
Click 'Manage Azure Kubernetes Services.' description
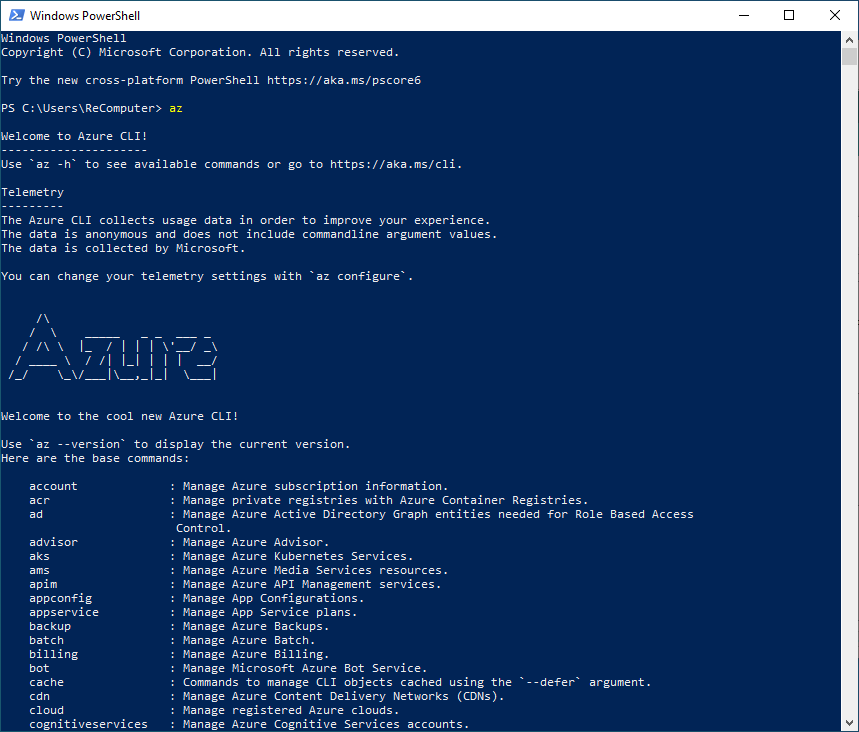point(298,556)
